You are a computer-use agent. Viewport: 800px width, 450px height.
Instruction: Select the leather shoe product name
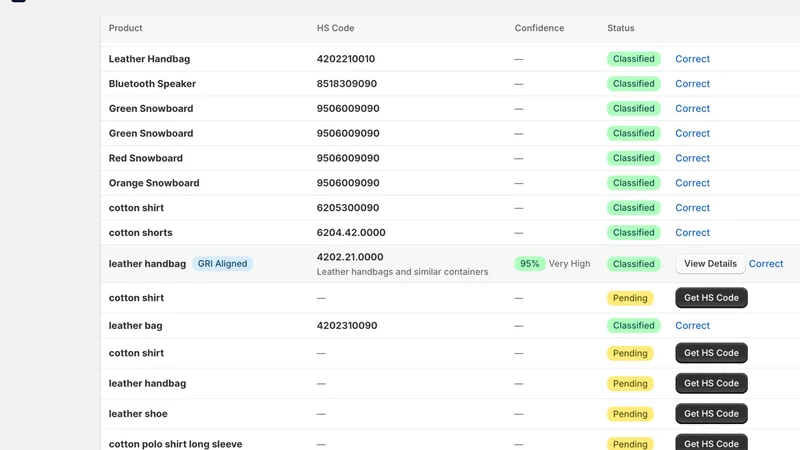pyautogui.click(x=138, y=414)
